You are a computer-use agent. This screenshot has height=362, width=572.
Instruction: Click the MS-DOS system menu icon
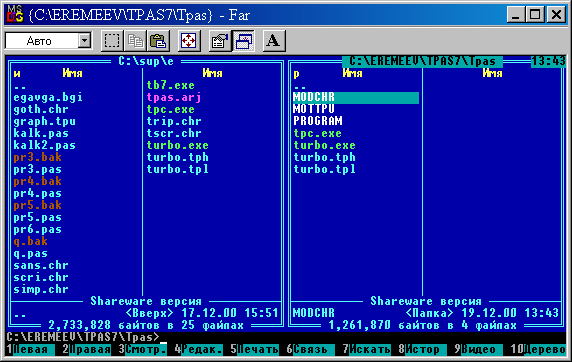pyautogui.click(x=15, y=15)
